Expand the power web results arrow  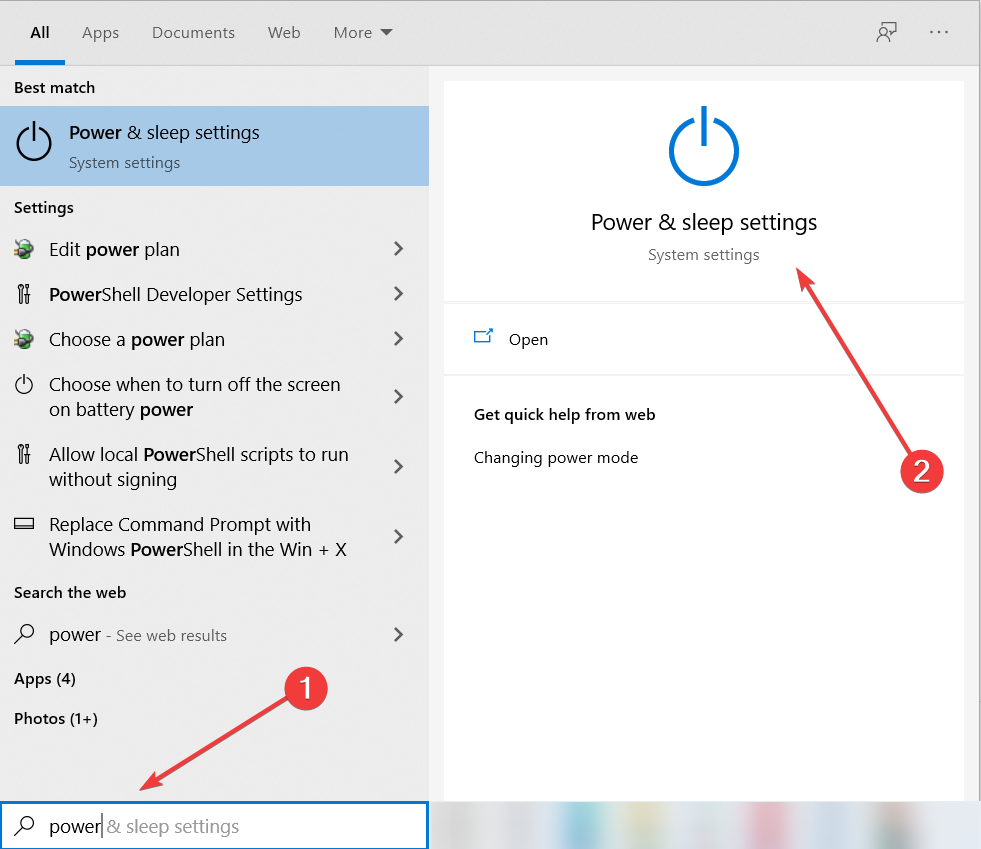pos(399,635)
